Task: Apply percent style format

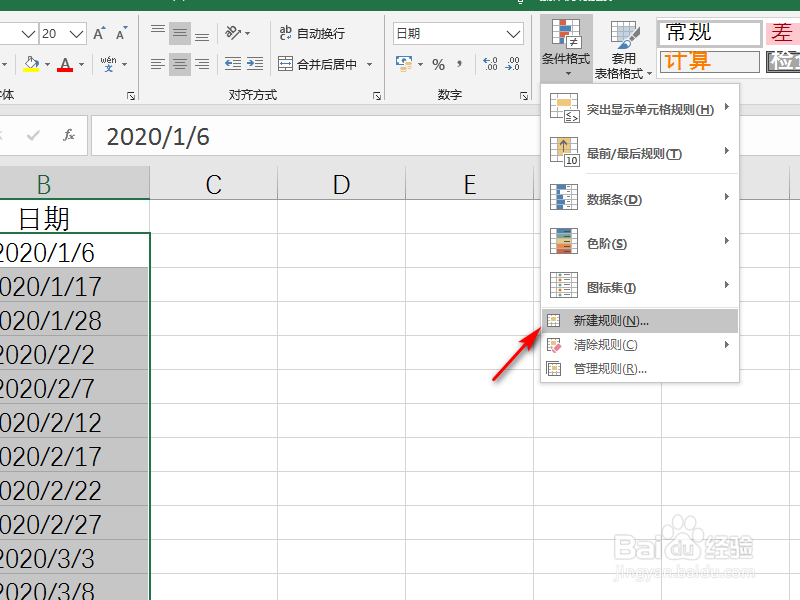Action: point(438,64)
